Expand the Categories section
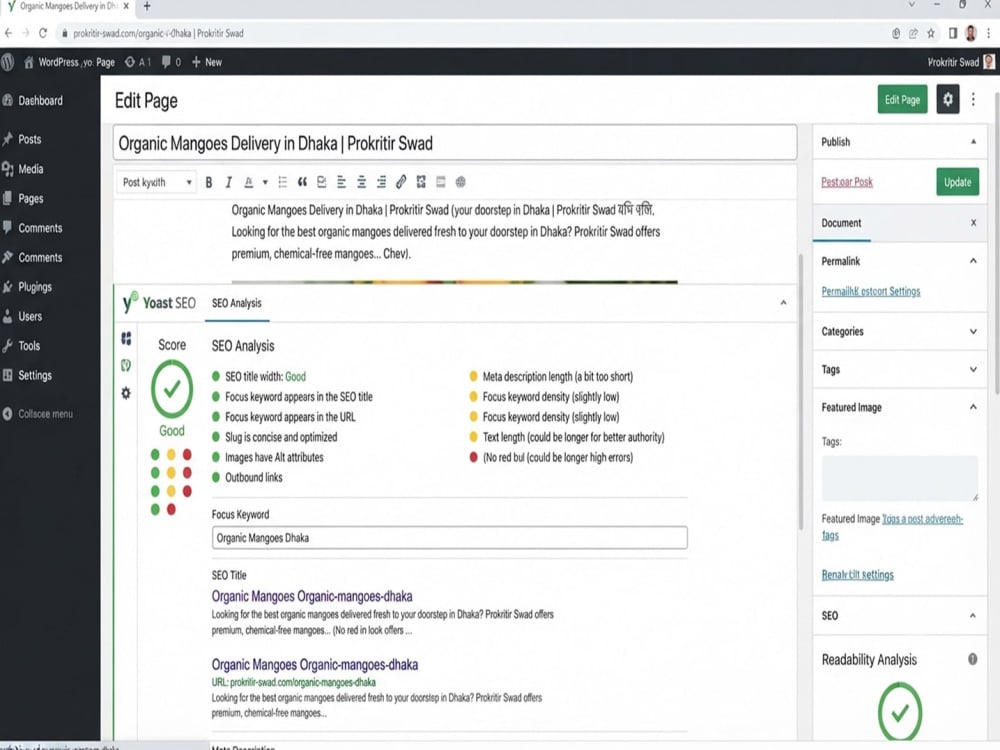1000x750 pixels. click(x=973, y=332)
